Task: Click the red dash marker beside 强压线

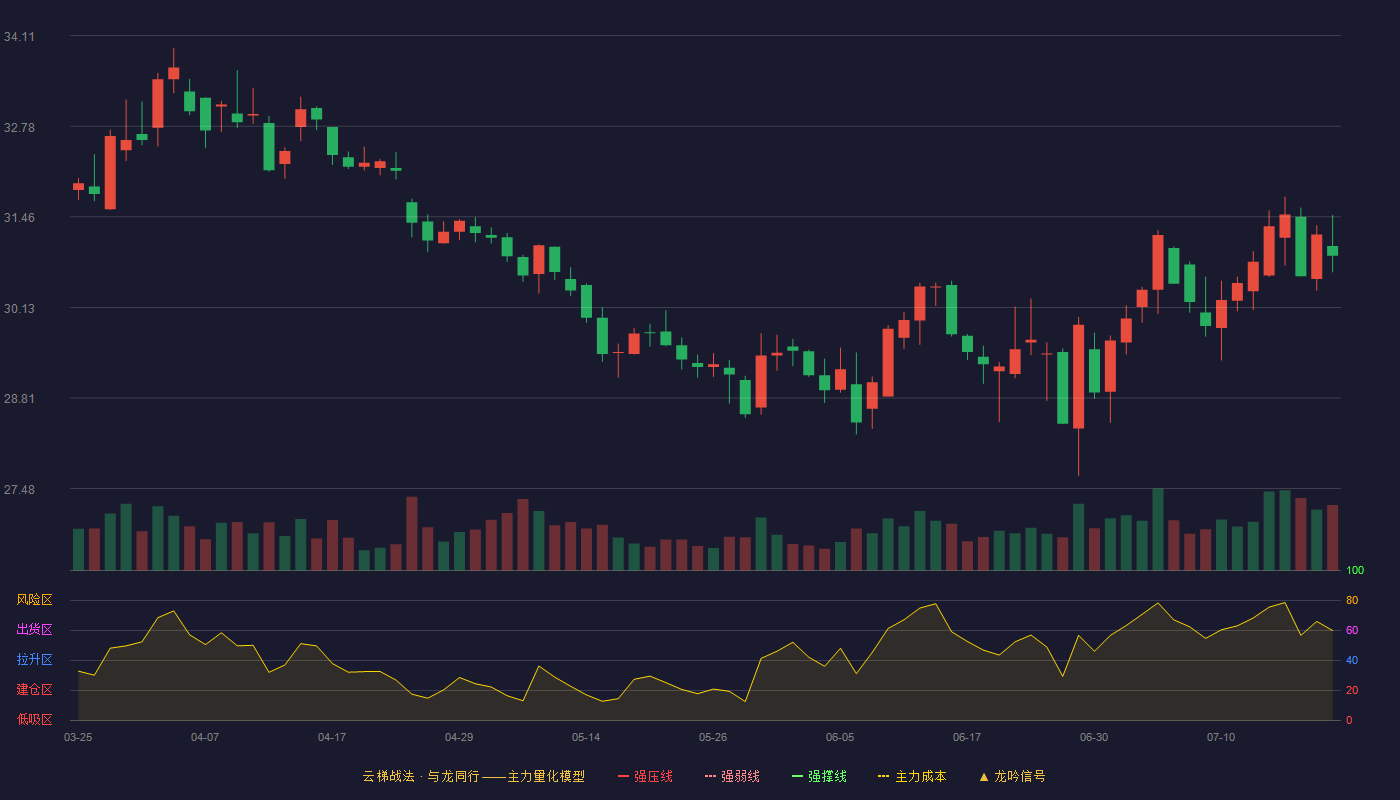Action: coord(623,776)
